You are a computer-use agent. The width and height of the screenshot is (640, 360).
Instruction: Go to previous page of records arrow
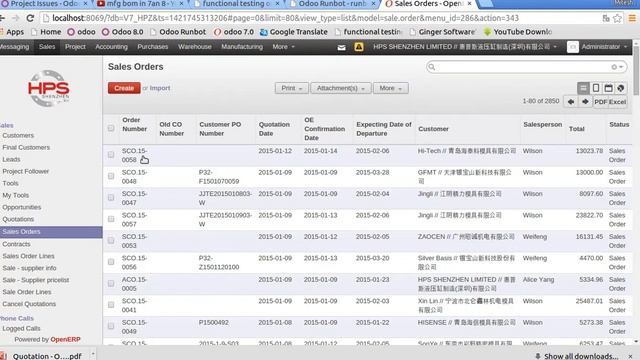(571, 102)
